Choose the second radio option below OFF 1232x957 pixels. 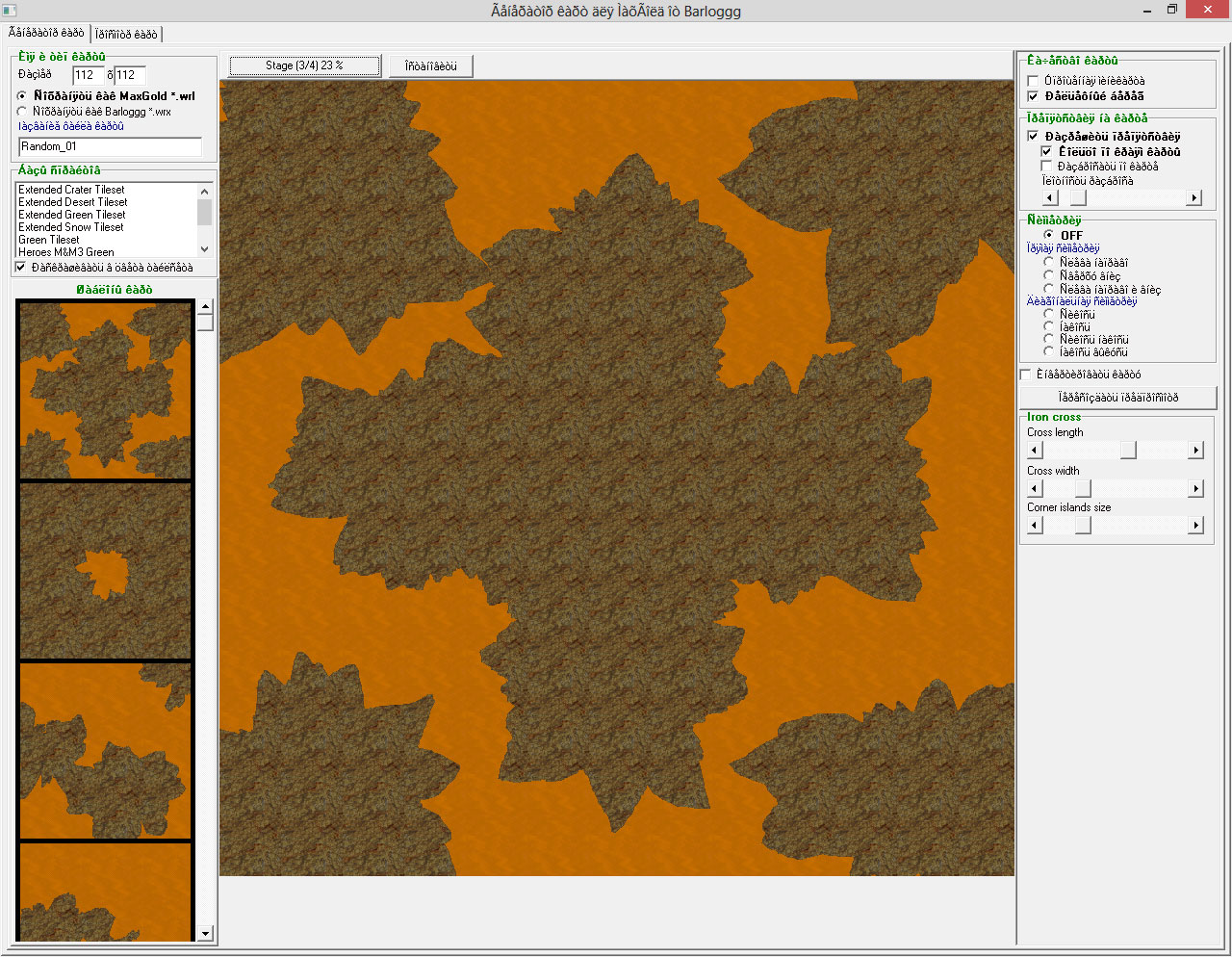pos(1049,275)
